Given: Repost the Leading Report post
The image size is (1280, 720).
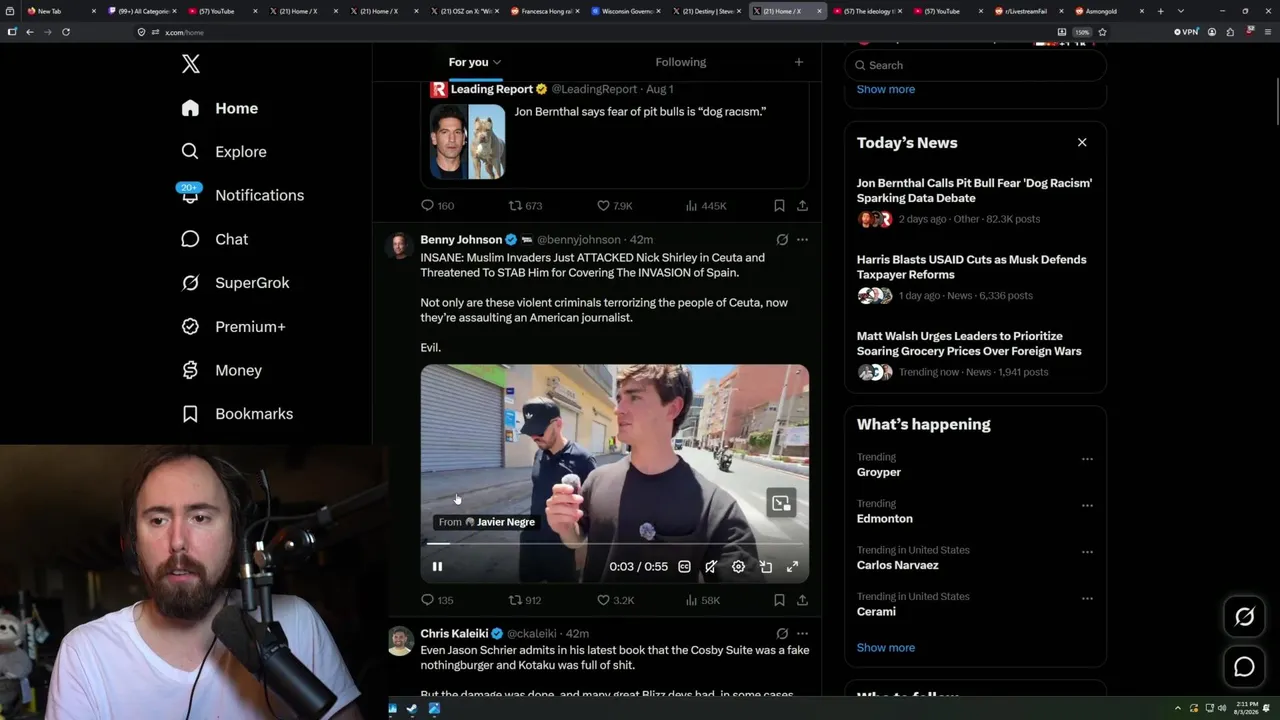Looking at the screenshot, I should click(x=525, y=206).
